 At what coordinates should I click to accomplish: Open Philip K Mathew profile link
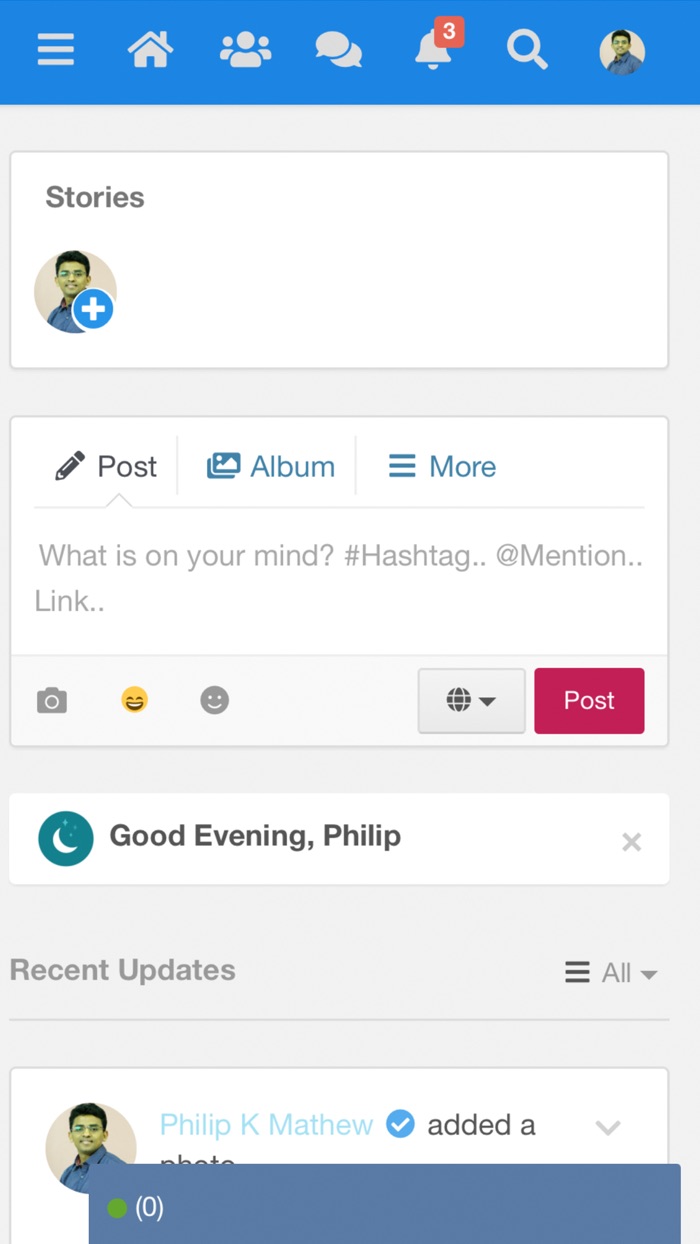click(266, 1125)
